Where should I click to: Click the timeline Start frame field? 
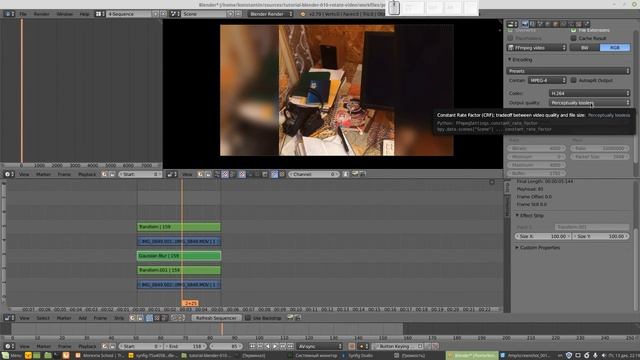tap(140, 346)
